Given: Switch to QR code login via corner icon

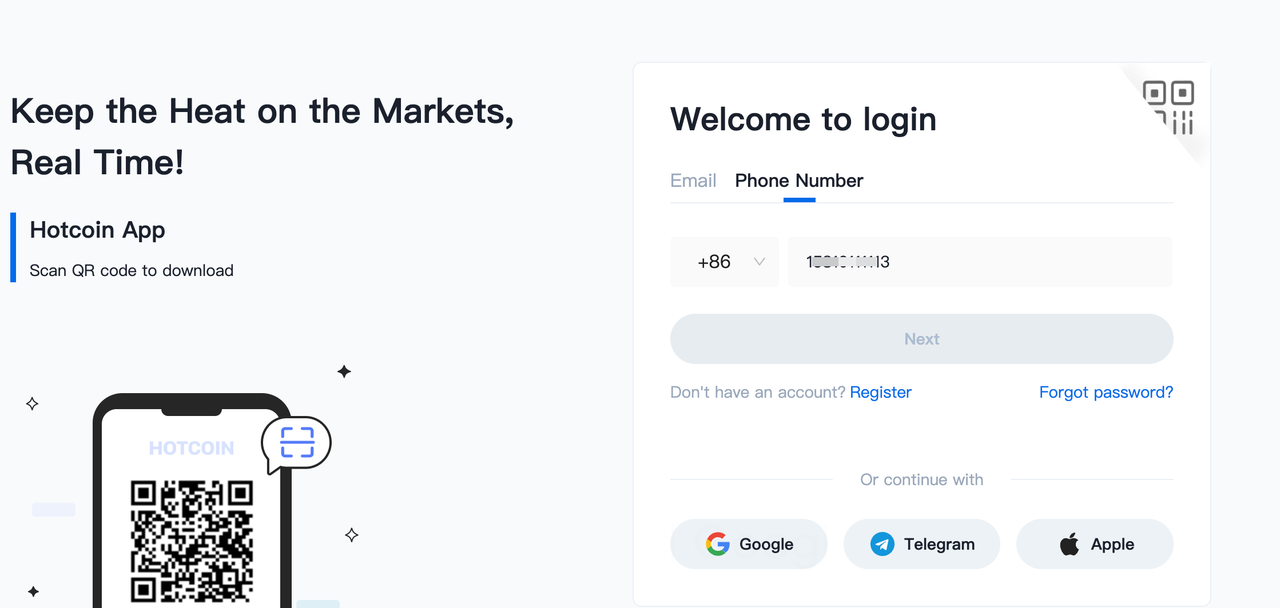Looking at the screenshot, I should tap(1169, 107).
